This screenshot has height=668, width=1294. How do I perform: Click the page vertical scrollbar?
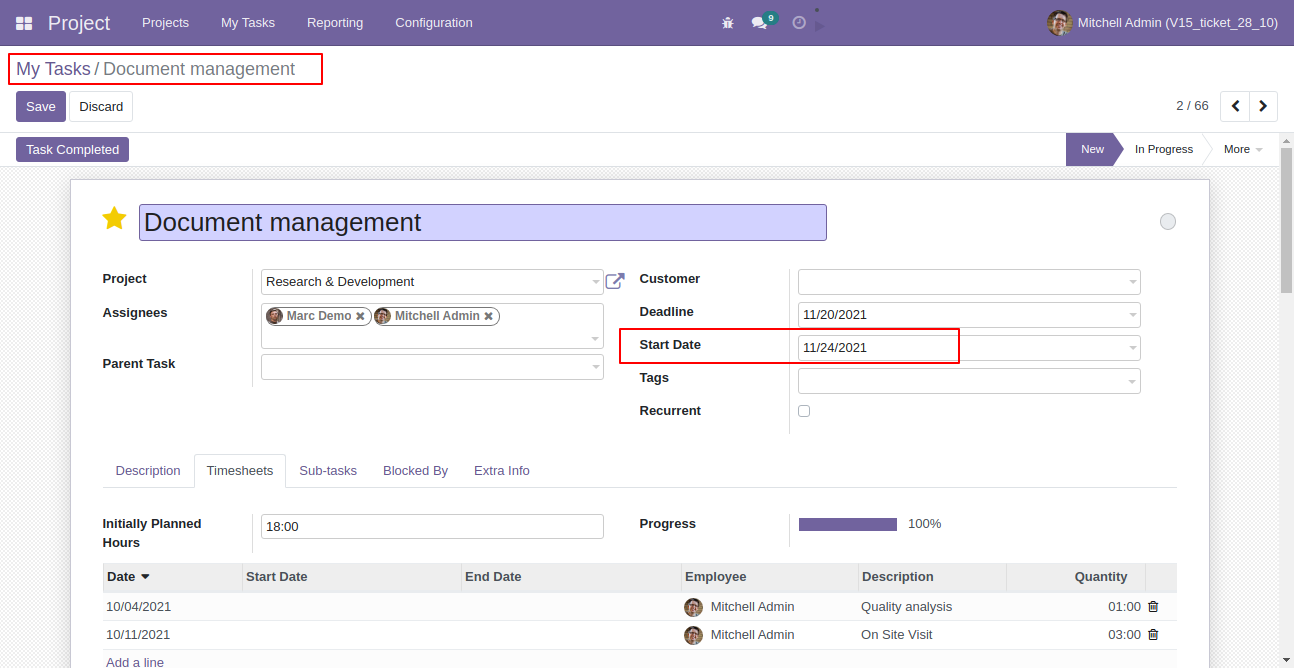[x=1287, y=220]
